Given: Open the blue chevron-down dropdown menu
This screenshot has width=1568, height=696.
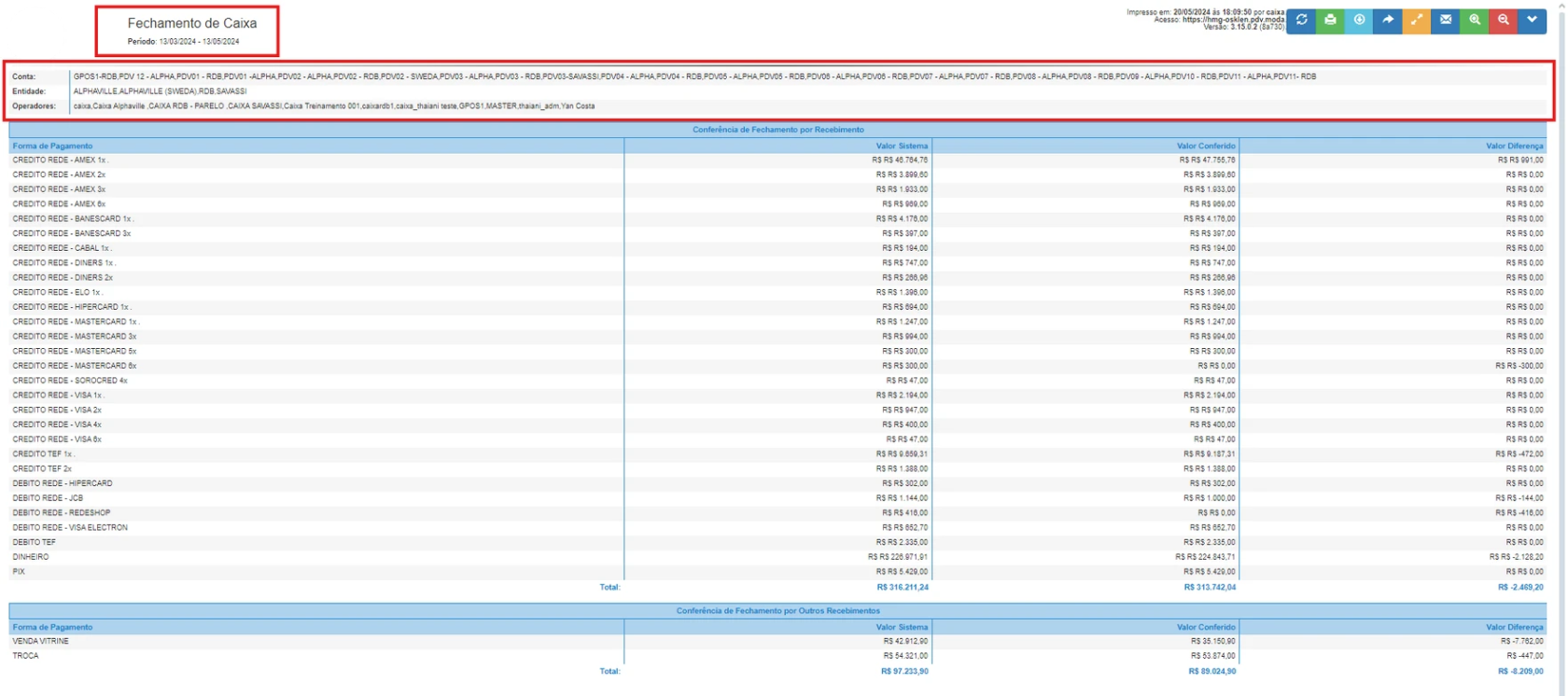Looking at the screenshot, I should coord(1532,20).
